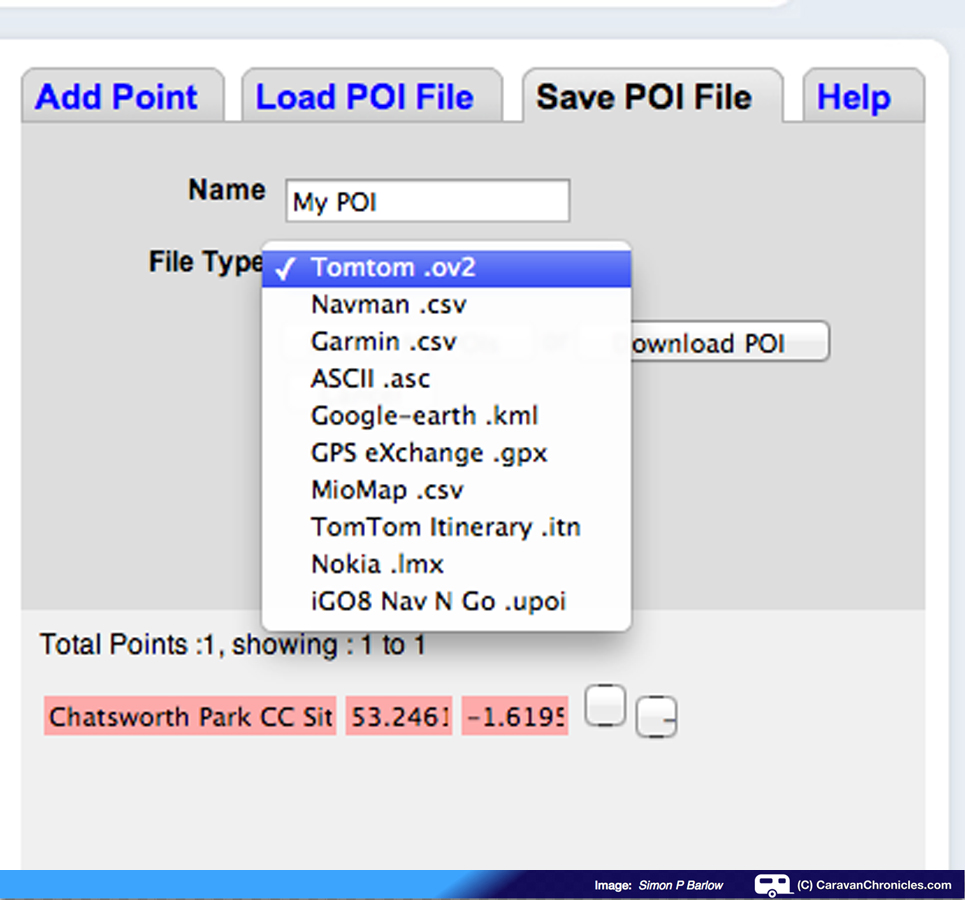Choose Navman .csv file type
The height and width of the screenshot is (900, 965).
pyautogui.click(x=388, y=304)
